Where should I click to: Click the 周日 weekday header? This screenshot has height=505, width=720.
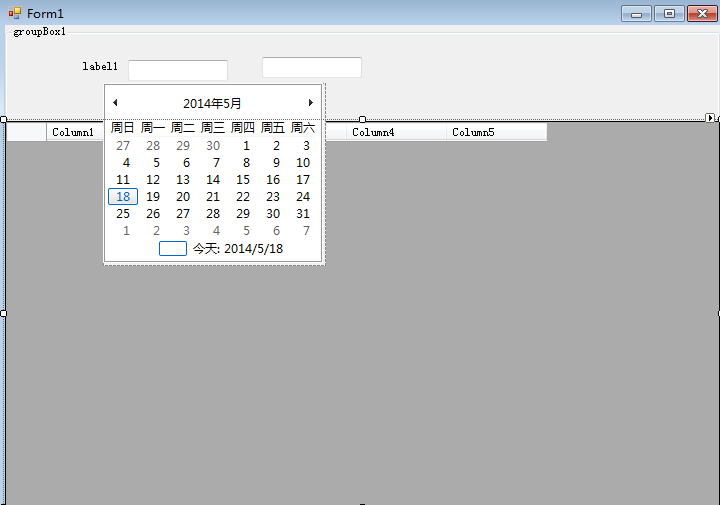(123, 127)
